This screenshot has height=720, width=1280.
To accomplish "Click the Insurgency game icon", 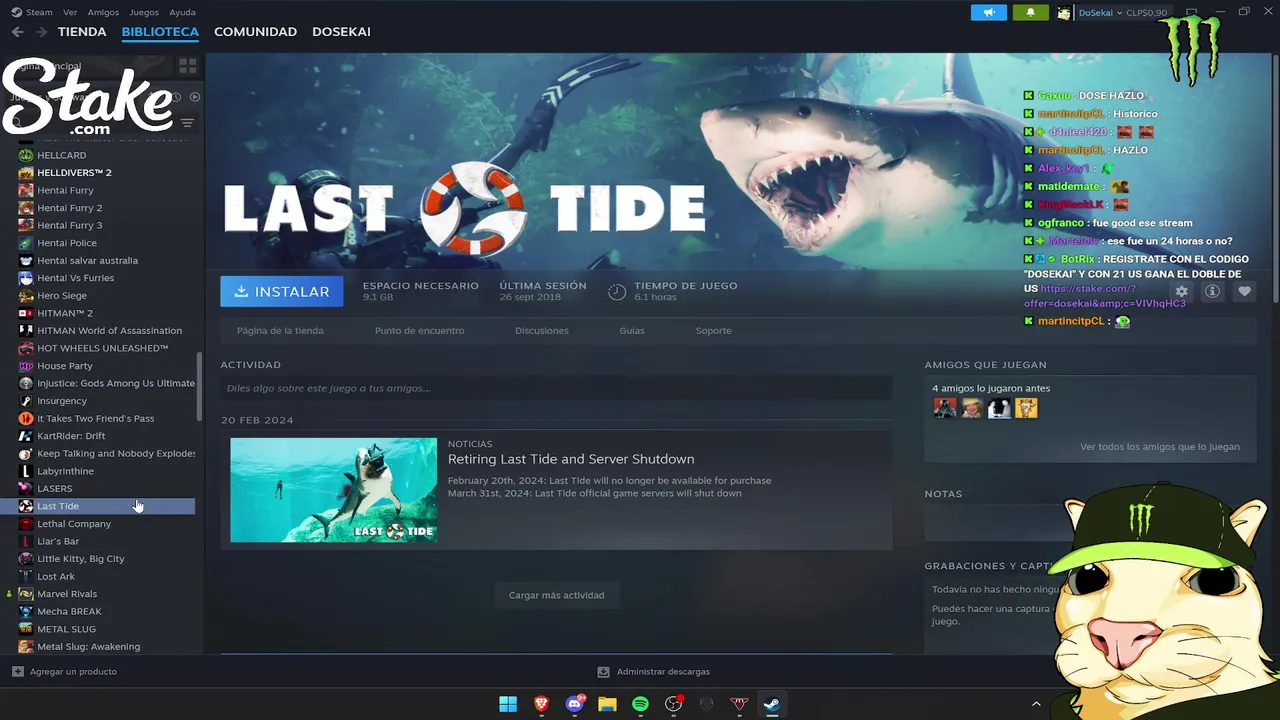I will [26, 401].
